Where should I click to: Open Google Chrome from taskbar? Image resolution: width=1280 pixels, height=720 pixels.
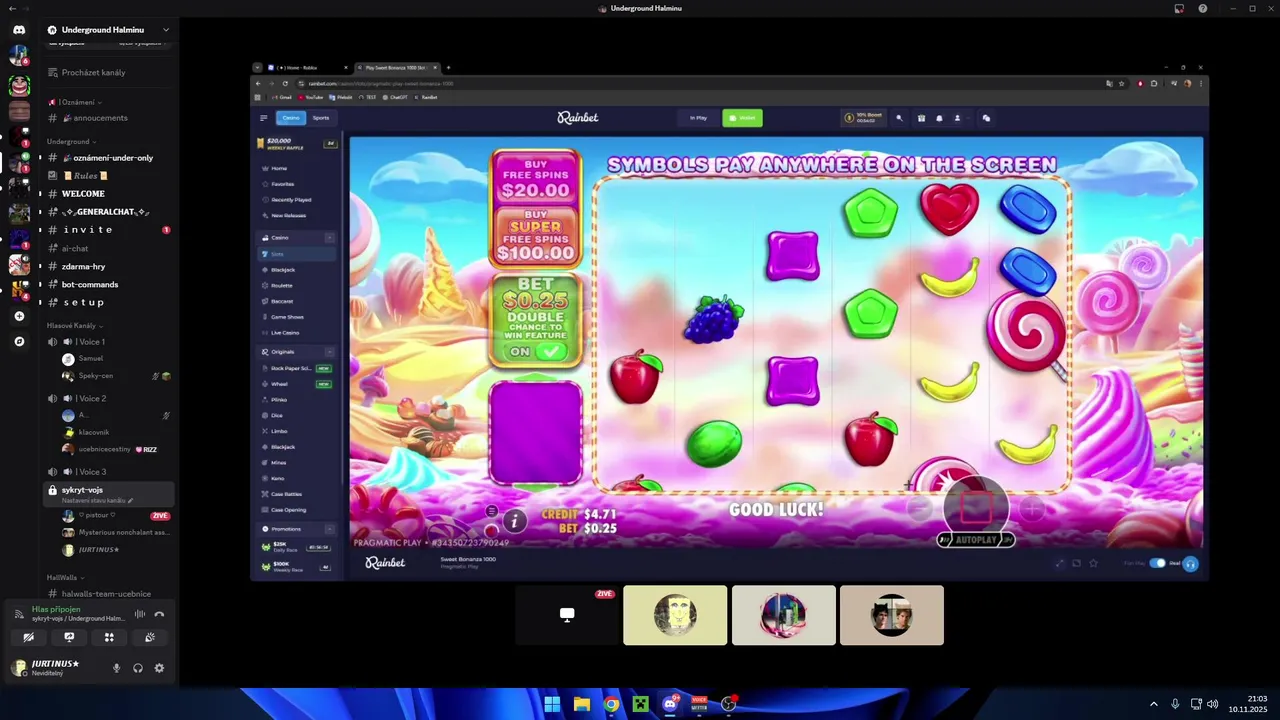click(x=612, y=704)
